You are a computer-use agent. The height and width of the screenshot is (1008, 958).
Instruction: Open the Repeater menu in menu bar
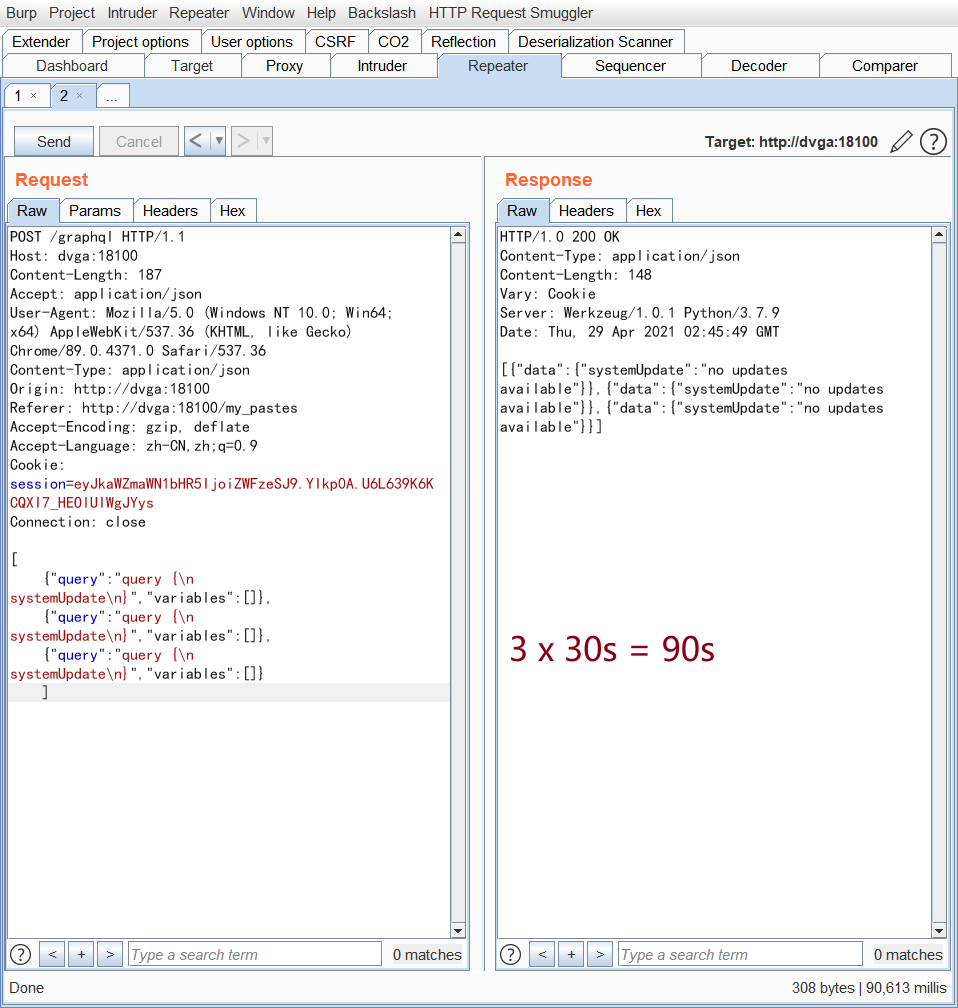(x=199, y=13)
